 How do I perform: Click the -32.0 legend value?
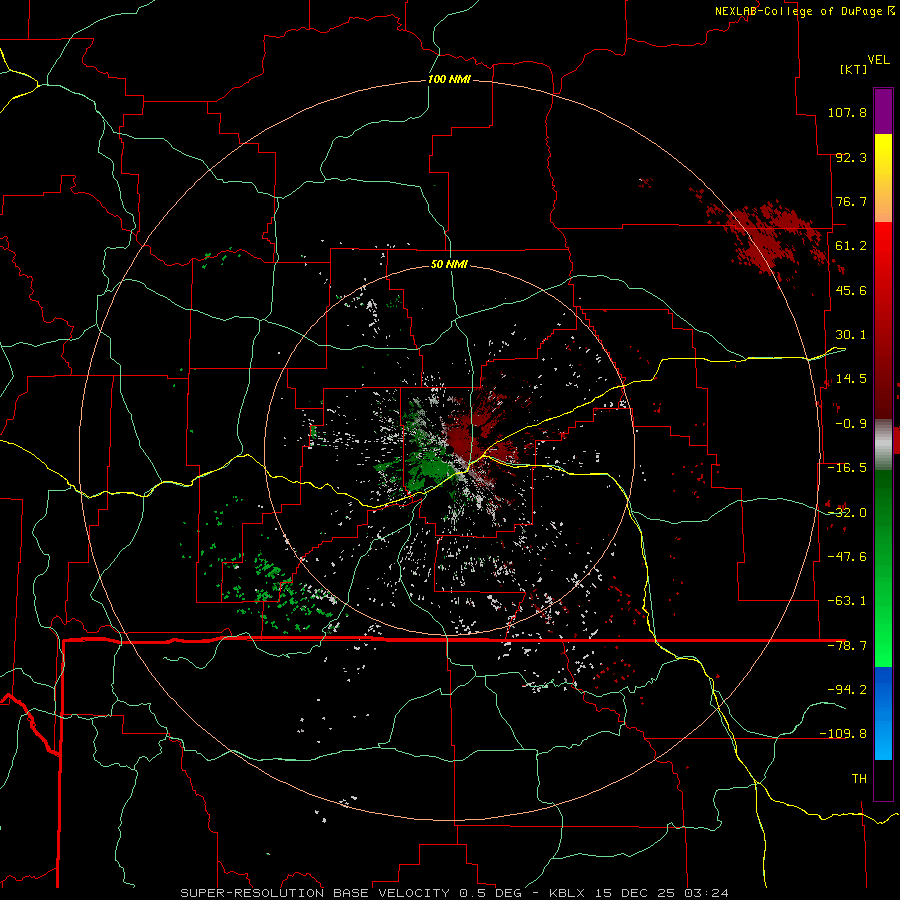tap(847, 513)
